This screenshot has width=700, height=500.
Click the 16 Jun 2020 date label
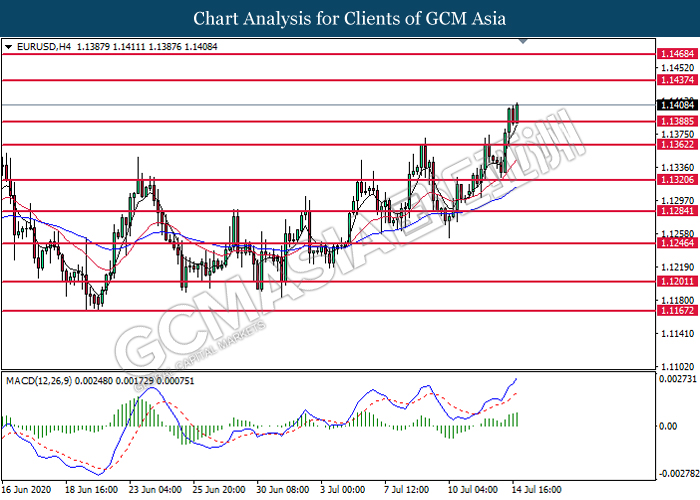(x=26, y=489)
